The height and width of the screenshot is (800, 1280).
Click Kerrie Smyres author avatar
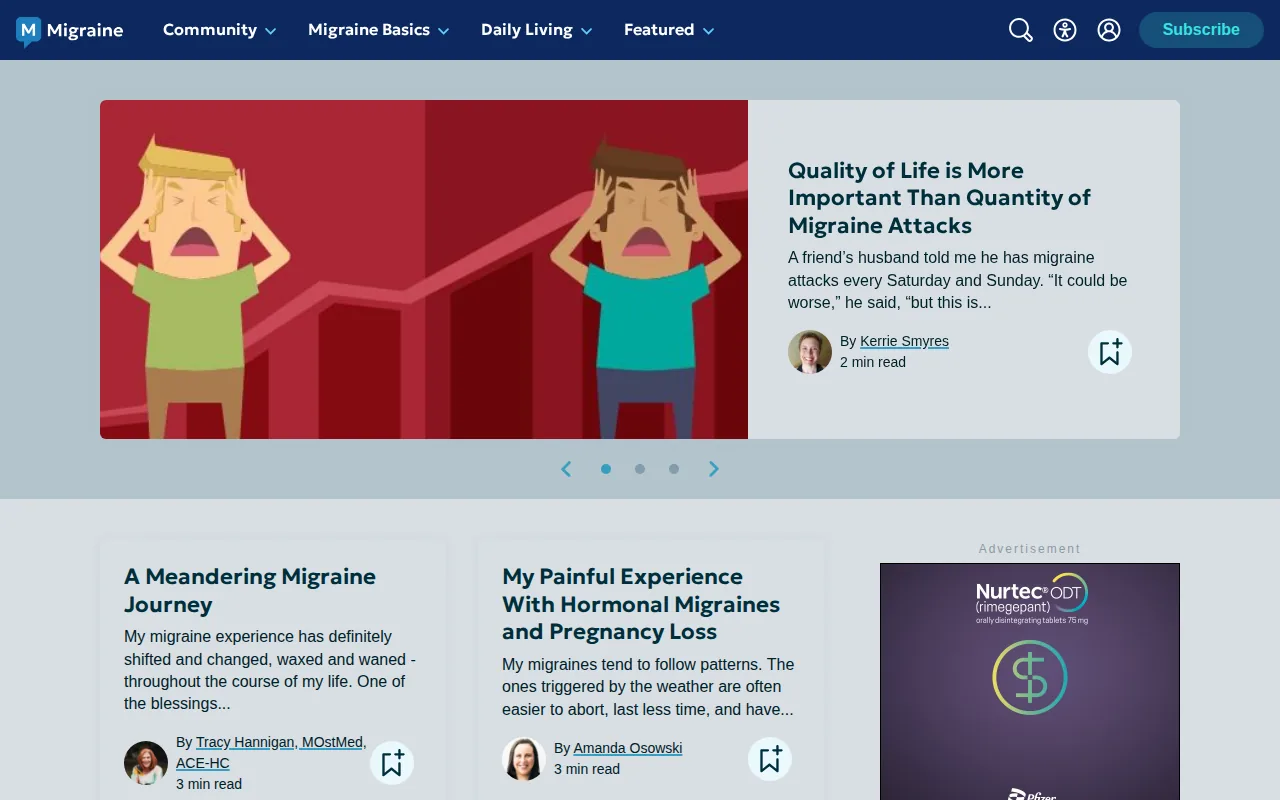pos(810,352)
